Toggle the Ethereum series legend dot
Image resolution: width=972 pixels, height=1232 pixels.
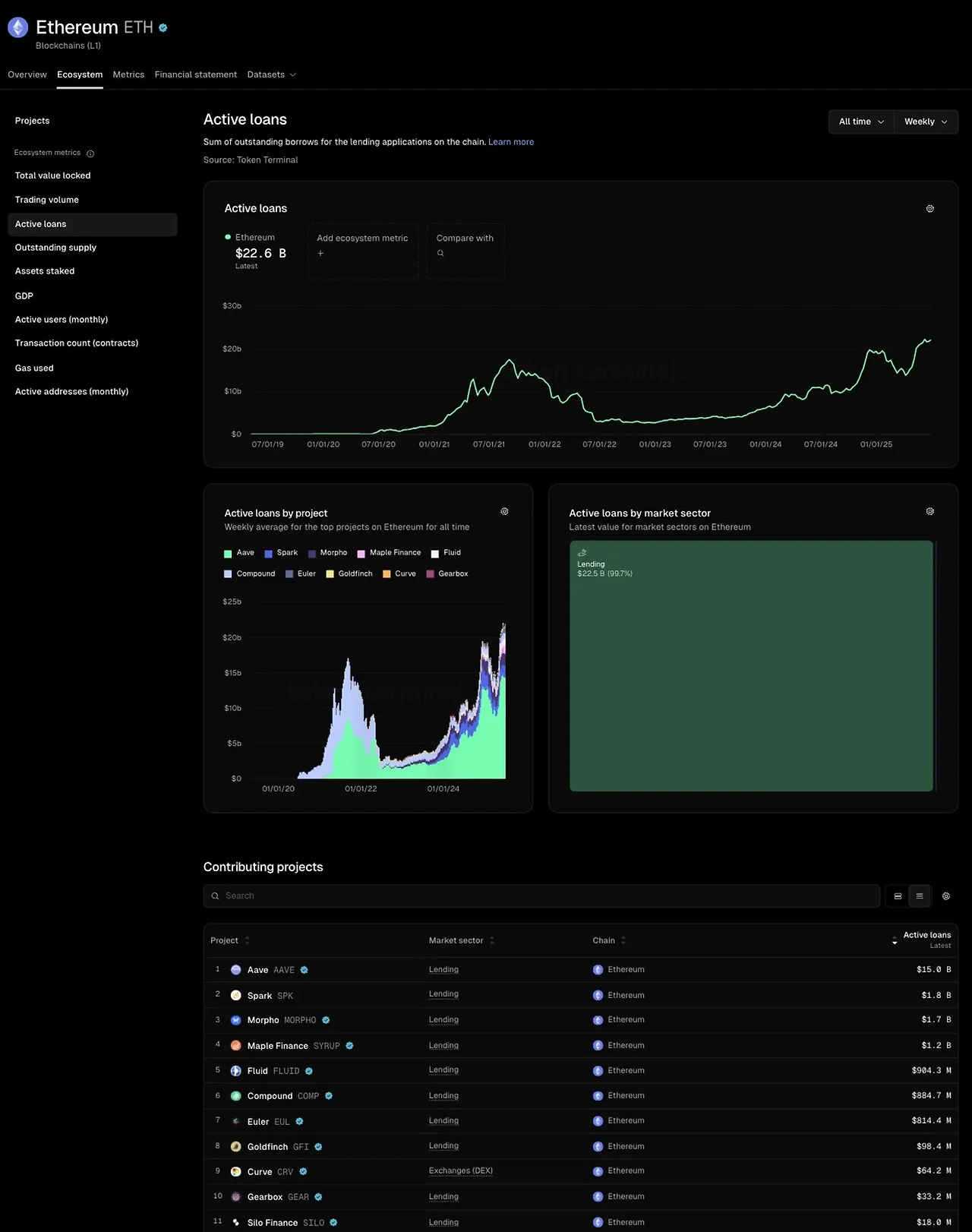pyautogui.click(x=228, y=238)
